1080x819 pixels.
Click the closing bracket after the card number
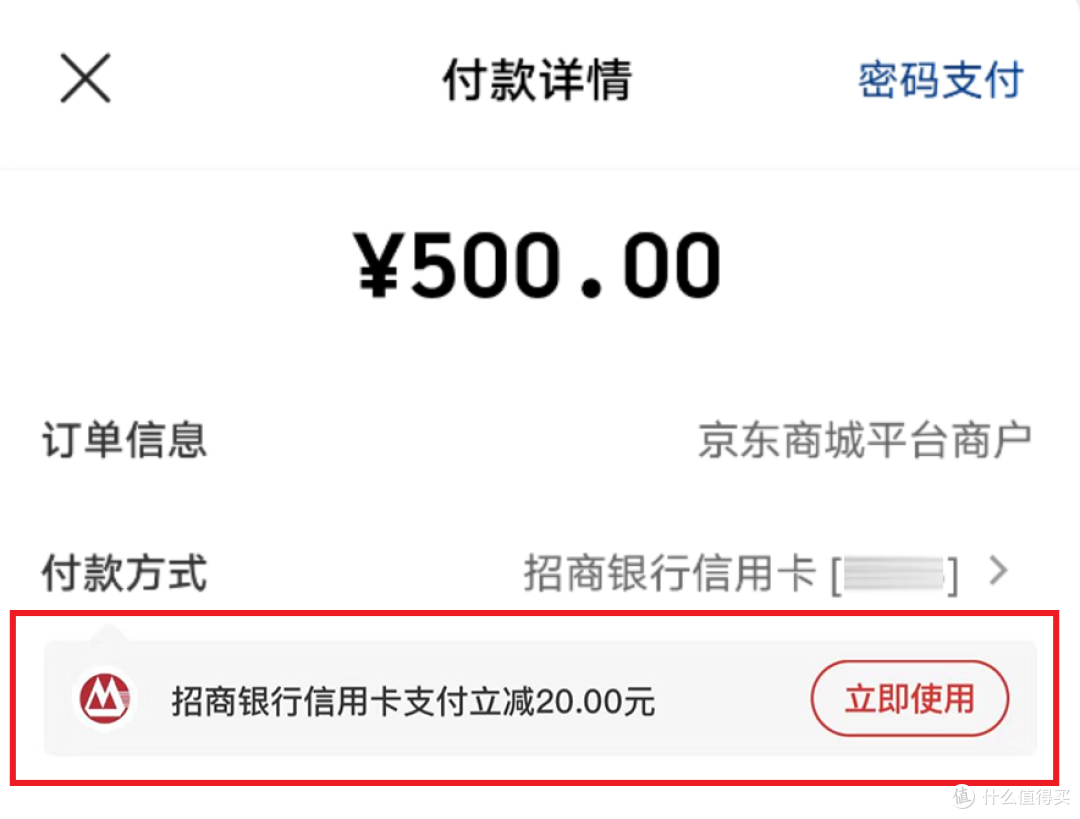click(953, 576)
